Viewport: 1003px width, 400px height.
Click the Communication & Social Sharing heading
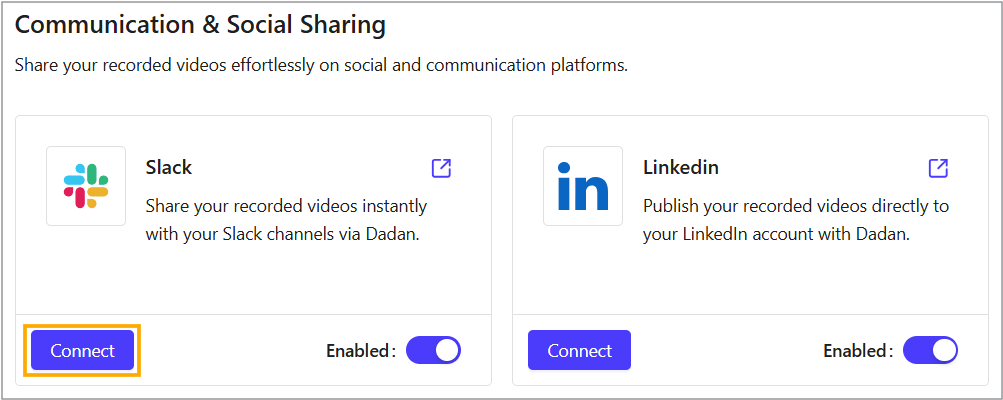[x=200, y=23]
